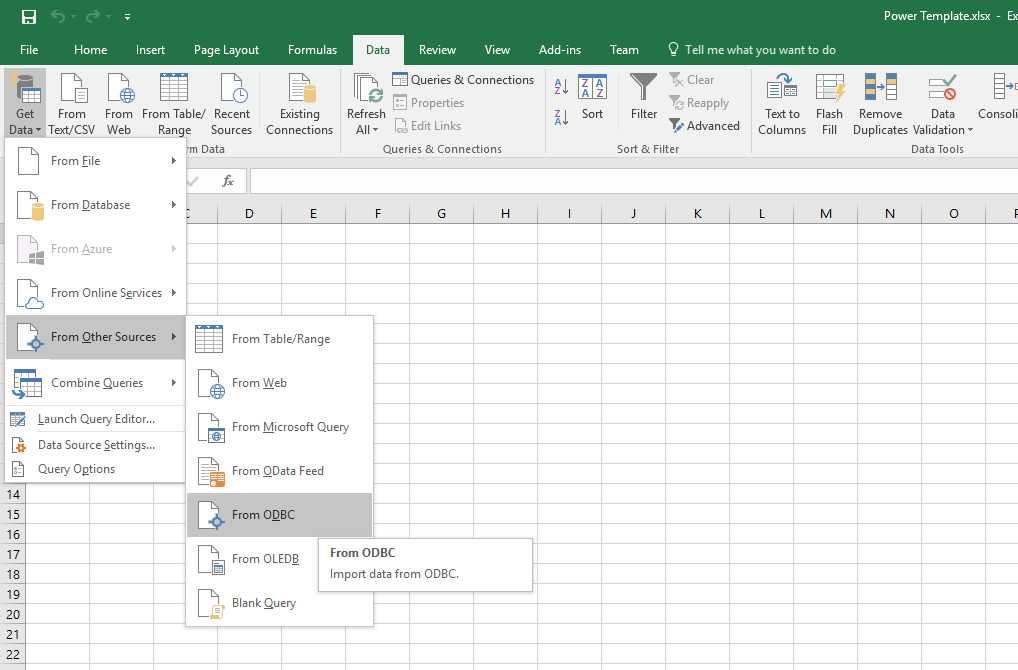The height and width of the screenshot is (670, 1018).
Task: Expand the Combine Queries submenu
Action: pos(96,383)
